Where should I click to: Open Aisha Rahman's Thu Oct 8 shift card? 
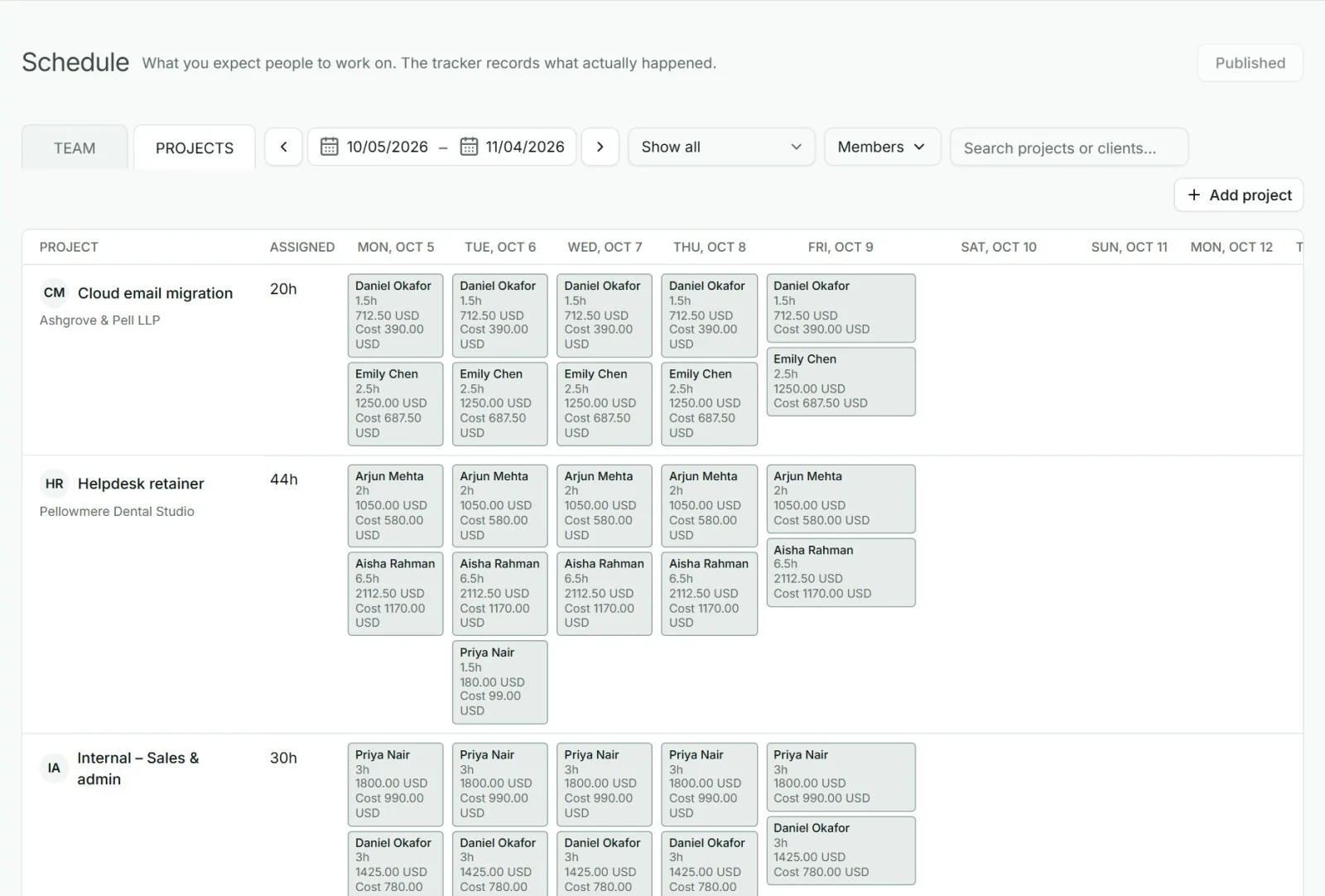click(x=709, y=593)
